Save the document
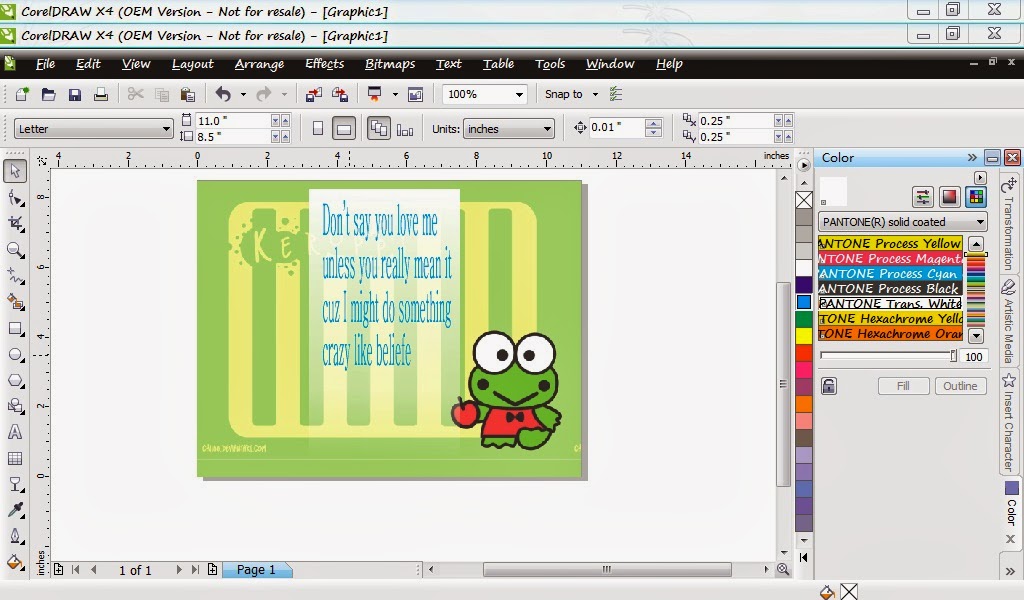Screen dimensions: 1024x600 pos(74,95)
